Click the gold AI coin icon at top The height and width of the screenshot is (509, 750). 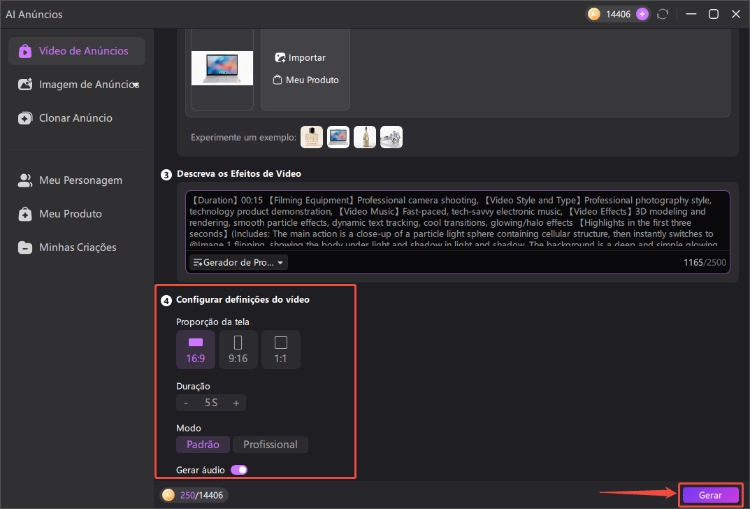pos(594,14)
